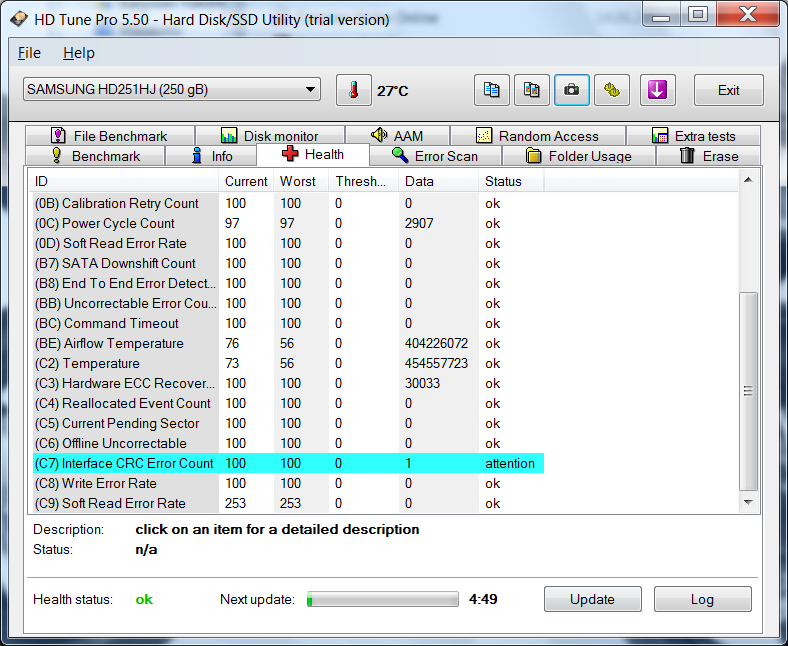Click the 27°C temperature reading
Image resolution: width=788 pixels, height=646 pixels.
click(x=392, y=91)
